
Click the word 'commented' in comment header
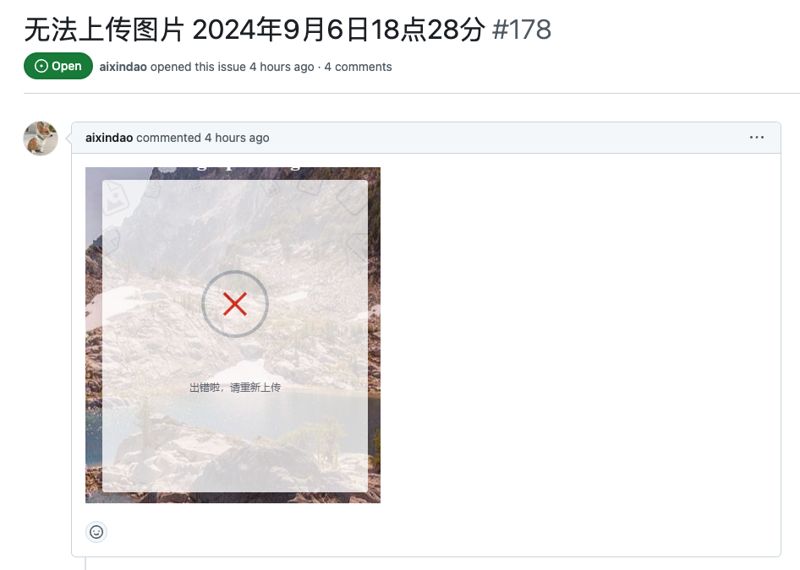(x=169, y=138)
